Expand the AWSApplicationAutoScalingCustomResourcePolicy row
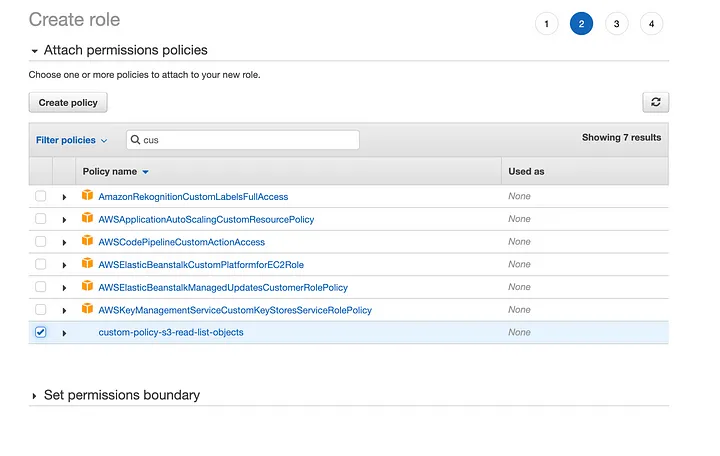Viewport: 720px width, 456px height. tap(64, 220)
